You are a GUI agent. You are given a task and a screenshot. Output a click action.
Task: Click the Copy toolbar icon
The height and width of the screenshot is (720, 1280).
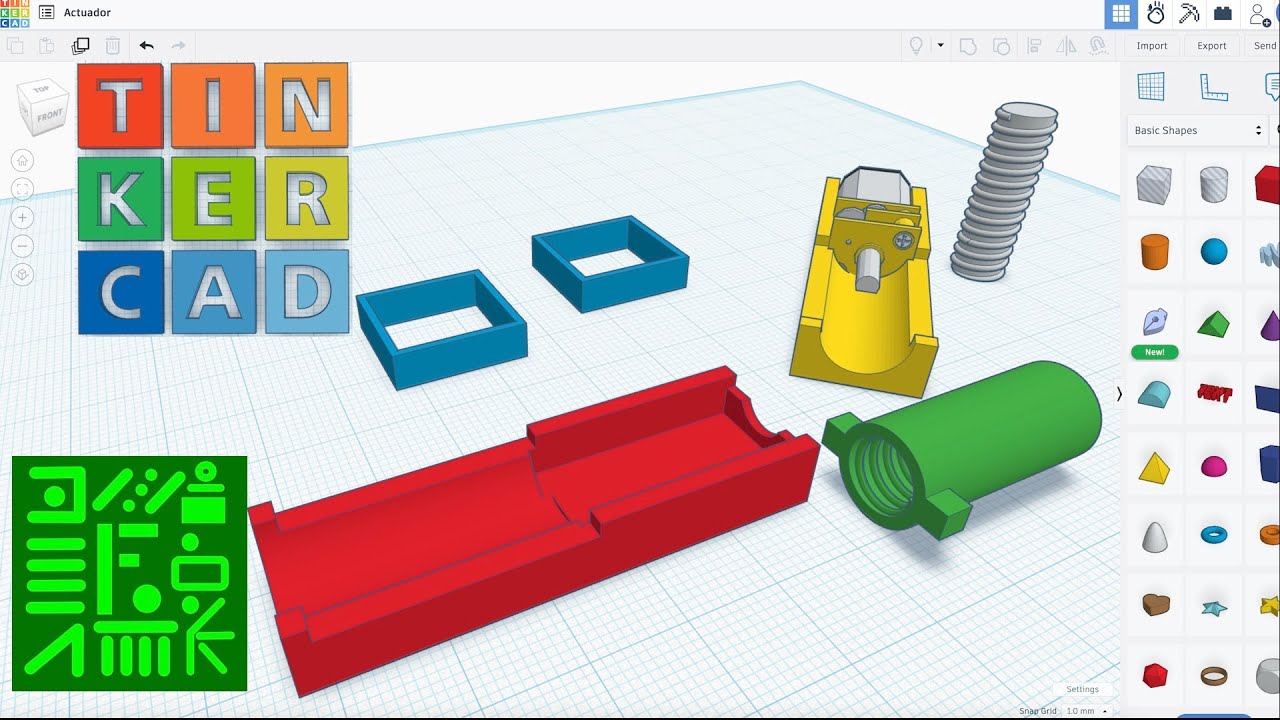point(15,45)
